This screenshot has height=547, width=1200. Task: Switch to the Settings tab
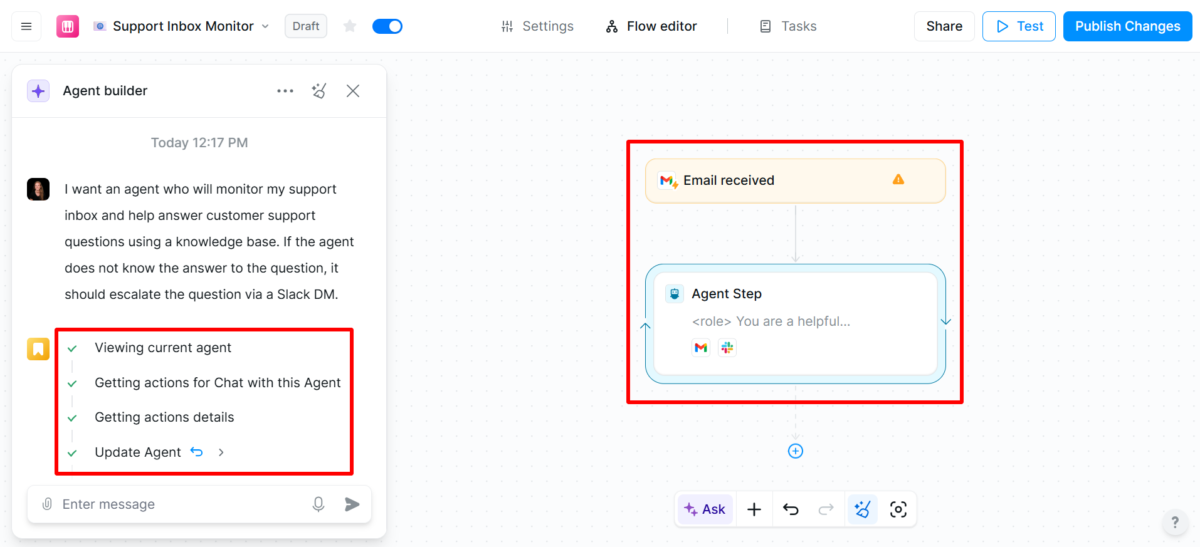tap(537, 26)
